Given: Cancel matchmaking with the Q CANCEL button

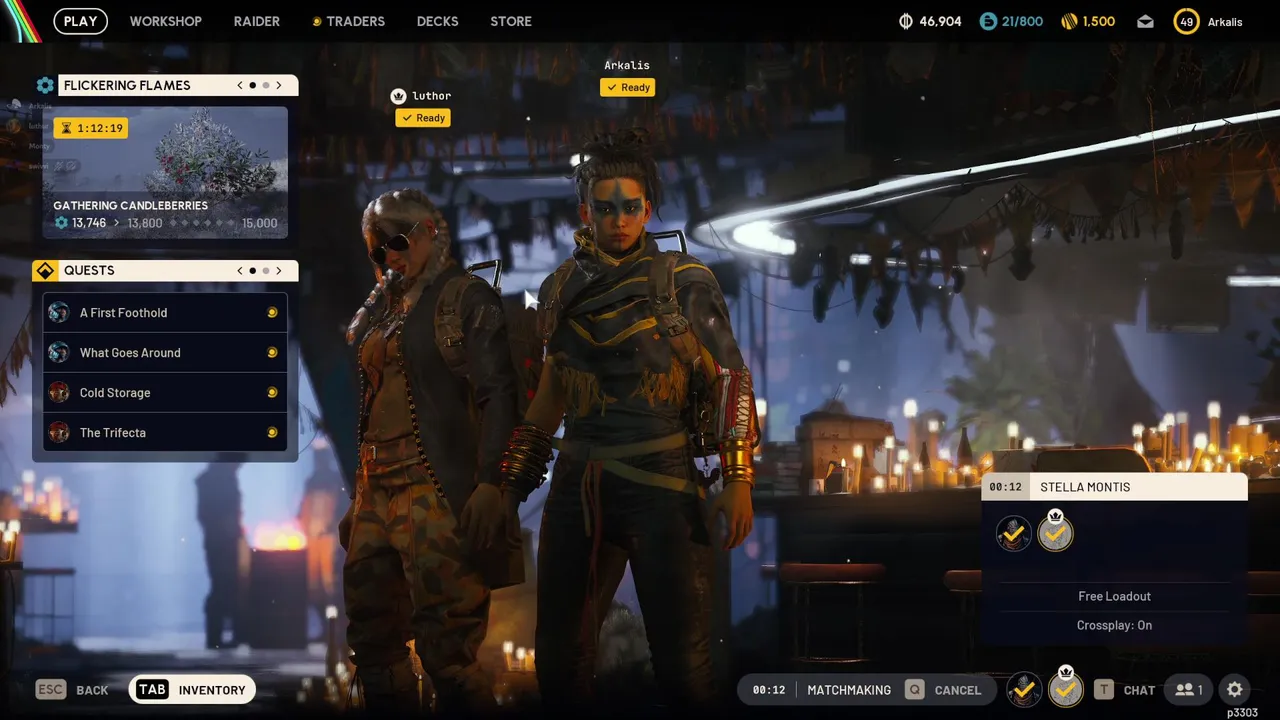Looking at the screenshot, I should (x=943, y=690).
